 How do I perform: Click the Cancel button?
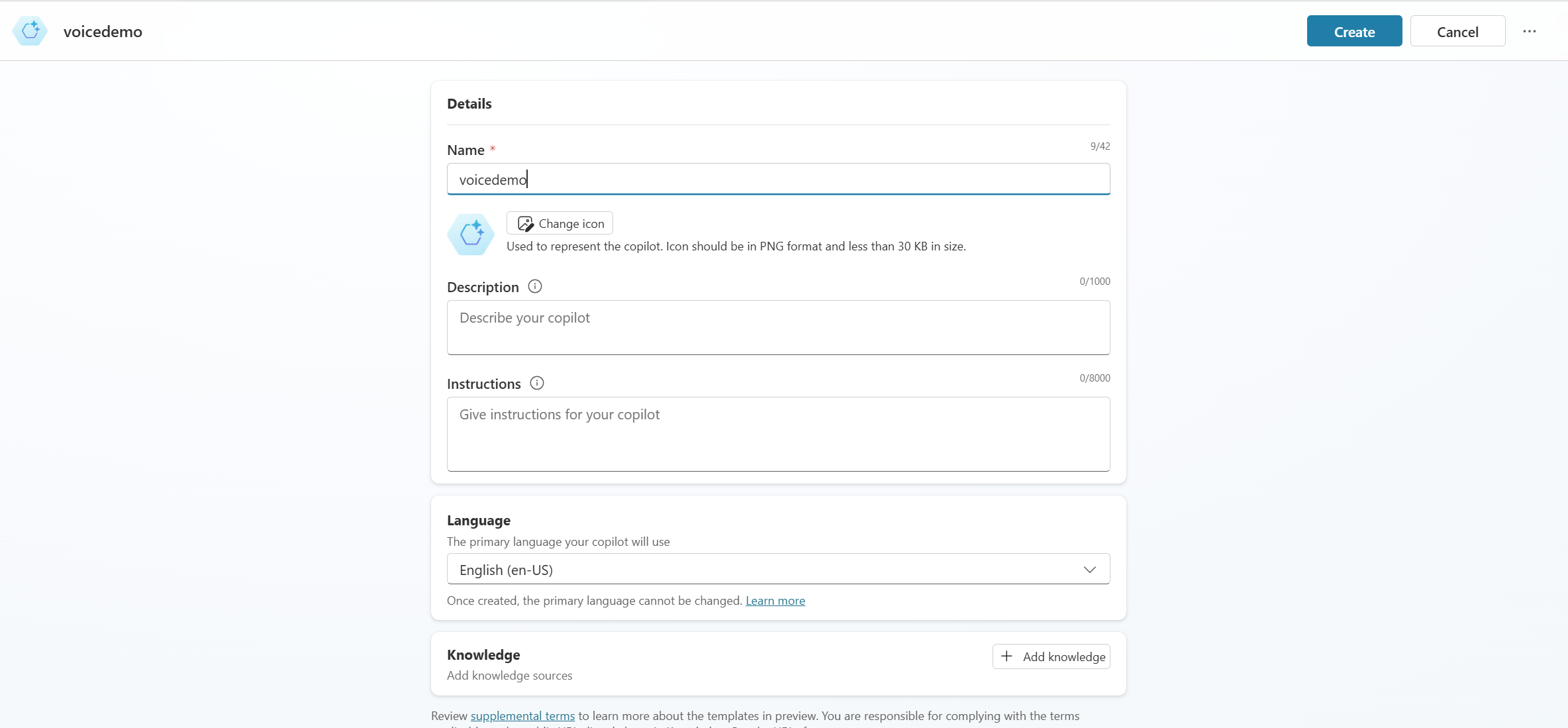pos(1457,31)
